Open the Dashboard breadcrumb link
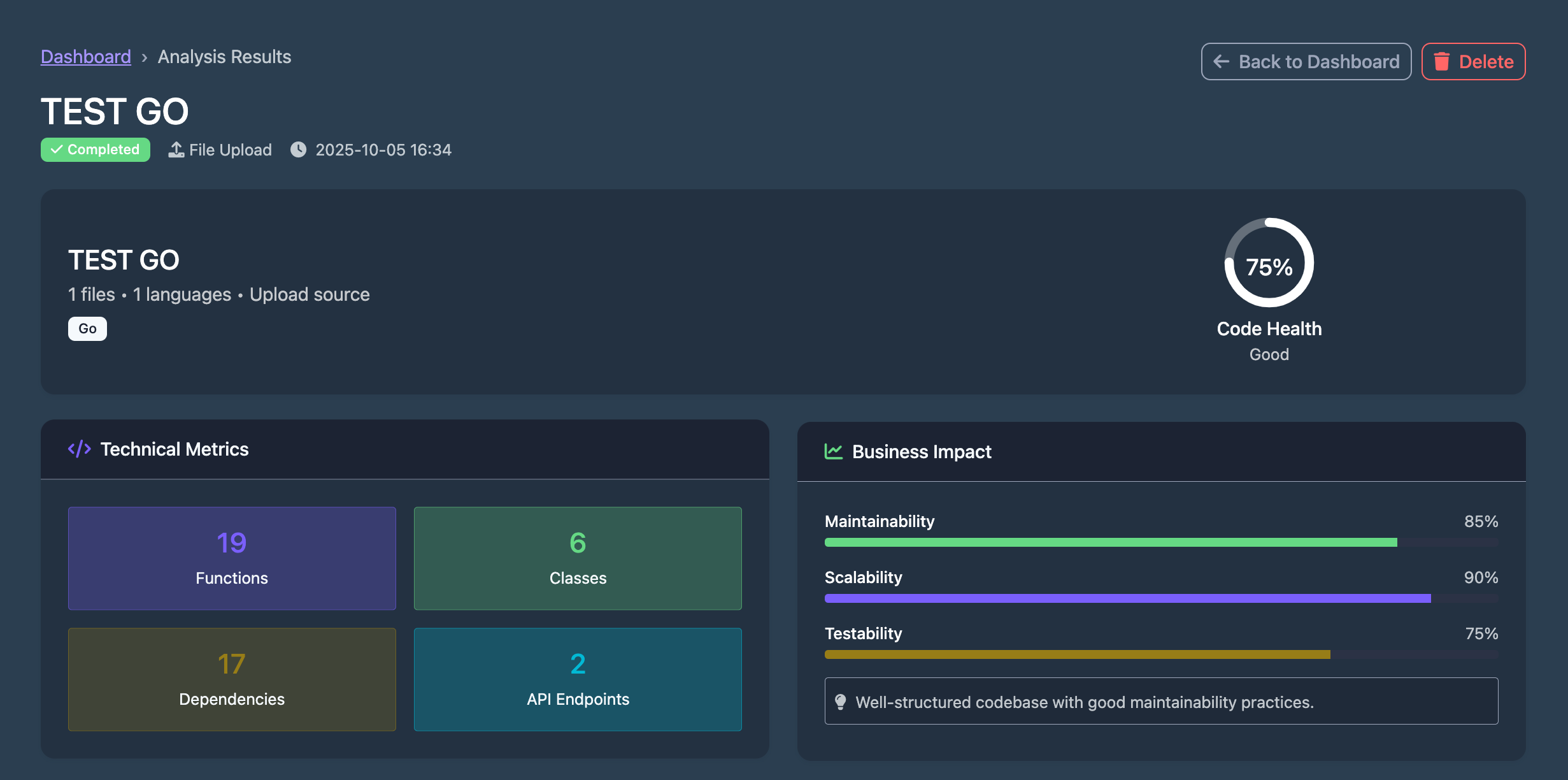 85,56
